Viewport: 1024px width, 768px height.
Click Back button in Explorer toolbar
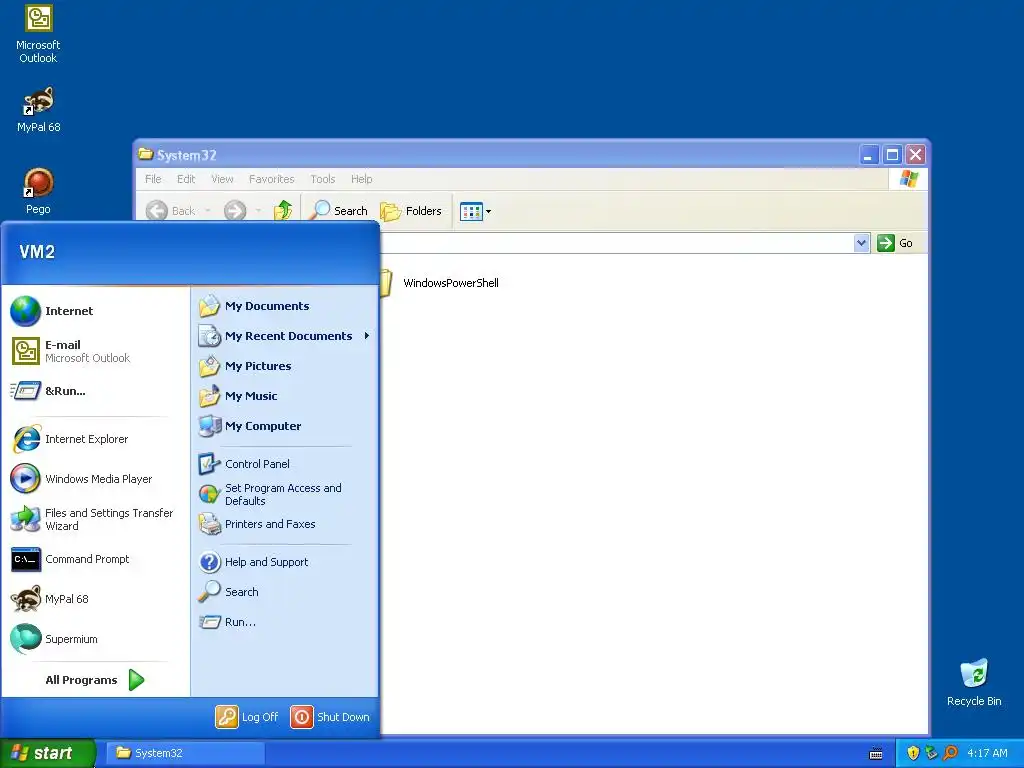click(171, 210)
